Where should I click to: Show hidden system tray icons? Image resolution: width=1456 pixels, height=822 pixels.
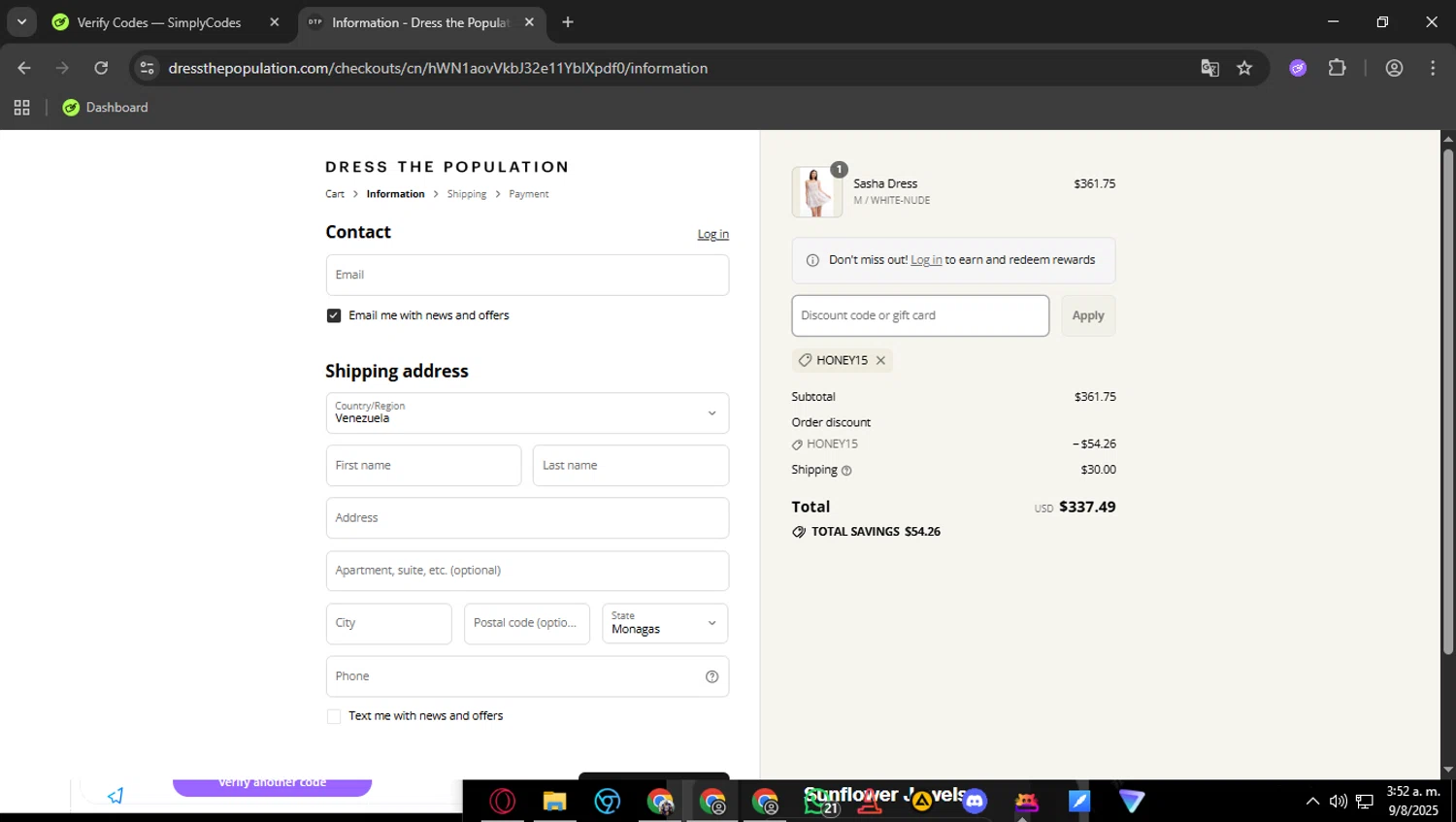pyautogui.click(x=1312, y=801)
